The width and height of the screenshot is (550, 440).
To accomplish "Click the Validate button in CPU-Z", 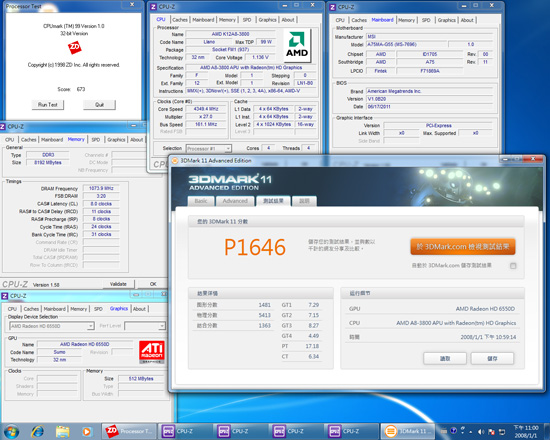I will click(x=118, y=284).
